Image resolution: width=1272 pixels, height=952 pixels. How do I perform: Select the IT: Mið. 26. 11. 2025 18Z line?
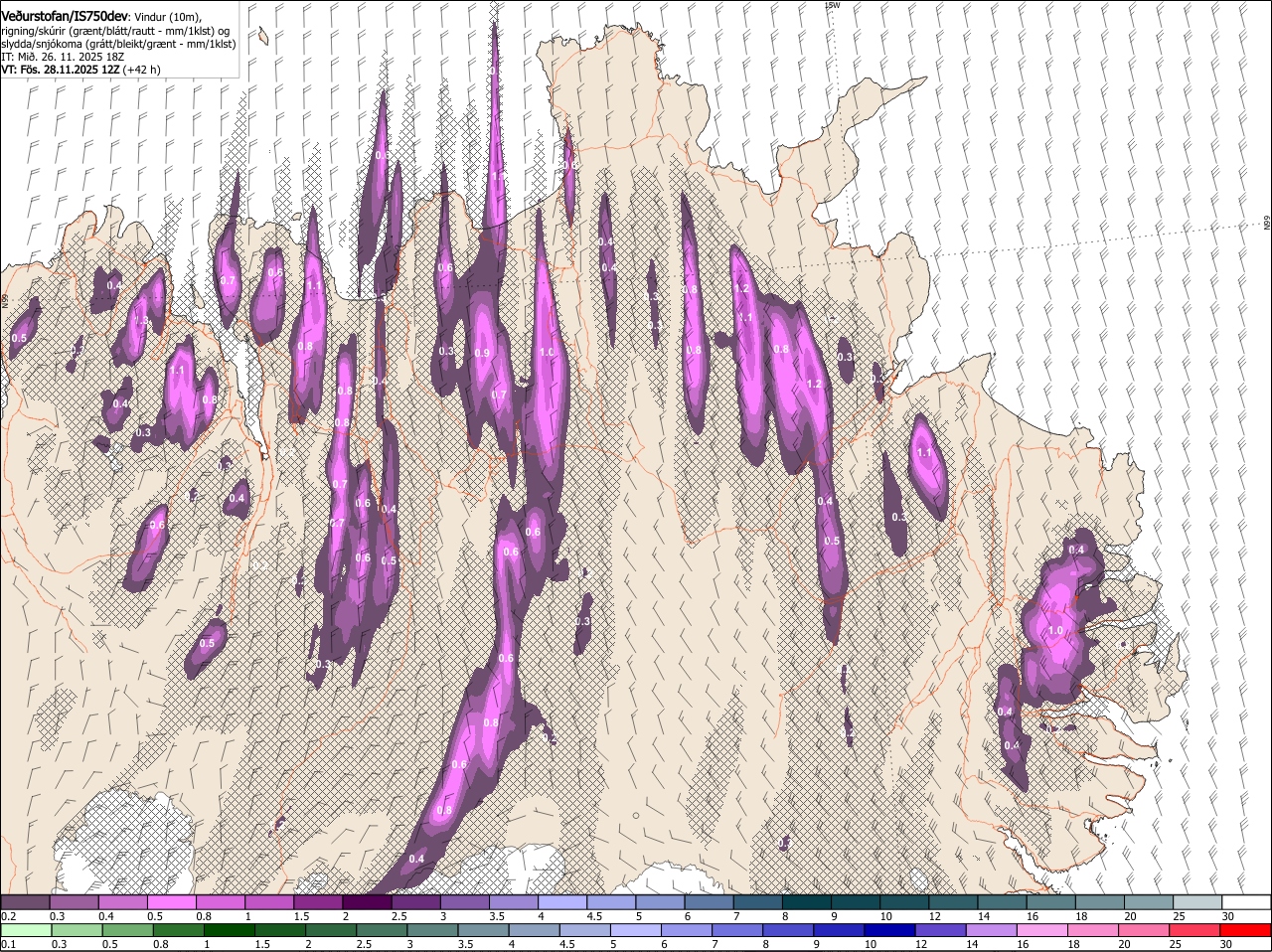[x=63, y=57]
